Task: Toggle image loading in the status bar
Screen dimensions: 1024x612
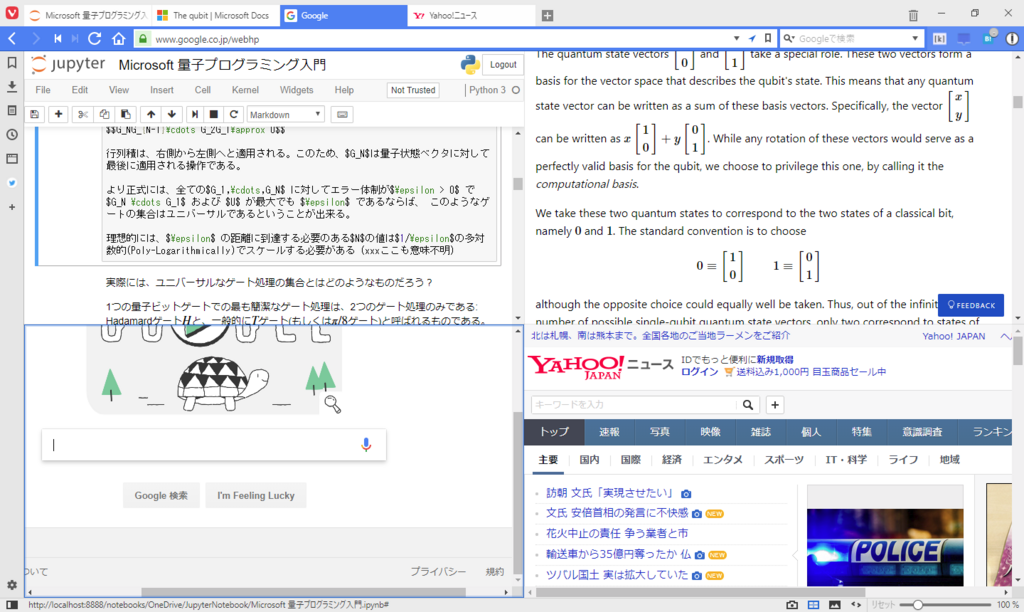Action: (835, 605)
